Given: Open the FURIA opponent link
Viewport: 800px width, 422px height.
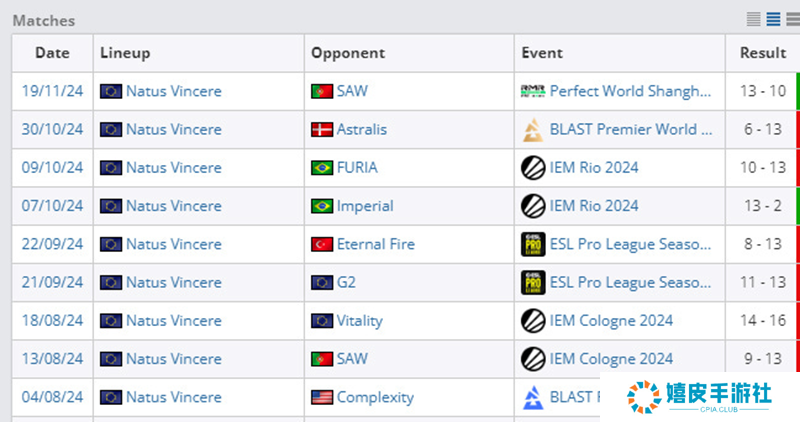Looking at the screenshot, I should point(357,168).
